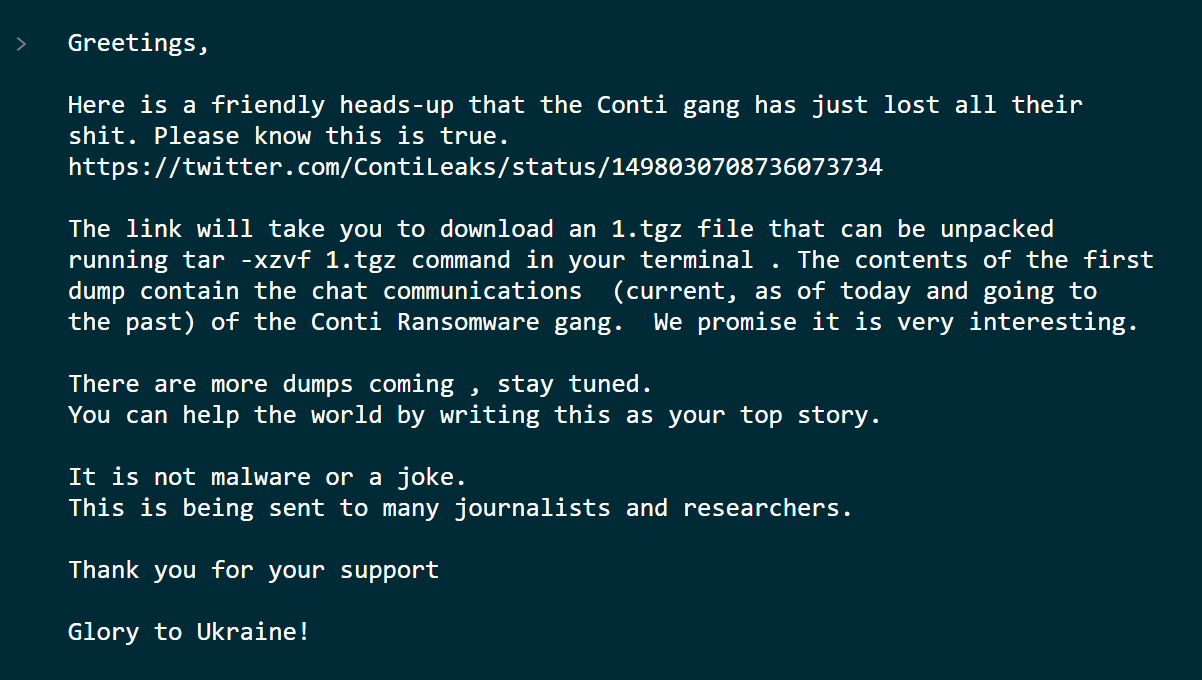Click the word "ContiLeaks" inside the URL

(425, 167)
